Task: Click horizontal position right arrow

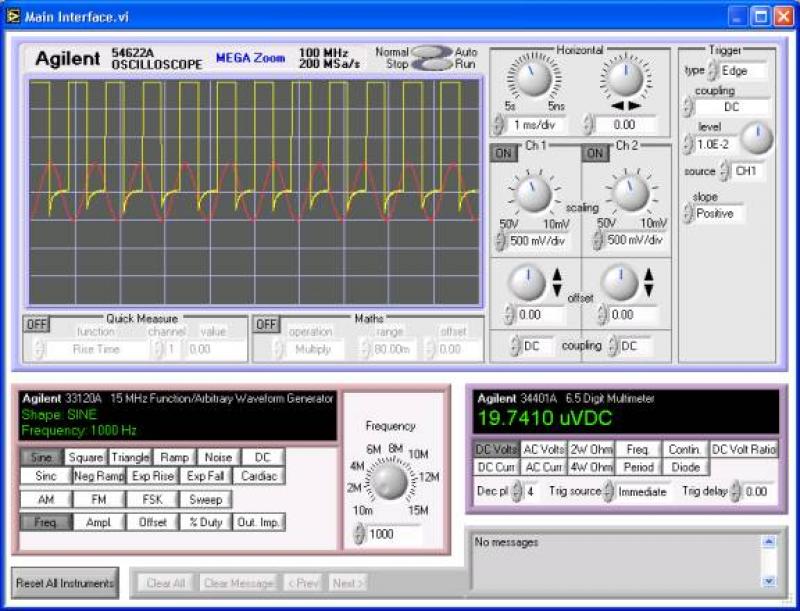Action: pos(634,106)
